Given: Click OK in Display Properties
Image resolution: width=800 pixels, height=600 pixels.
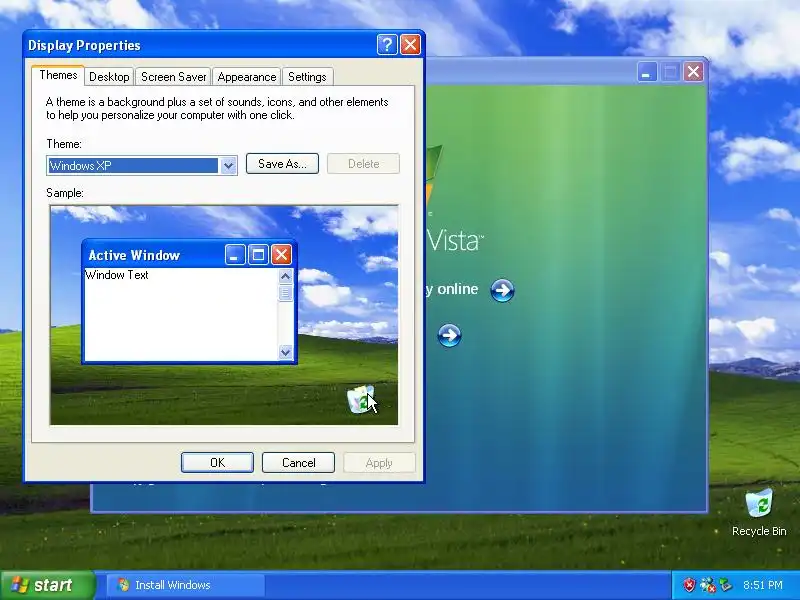Looking at the screenshot, I should pyautogui.click(x=217, y=462).
